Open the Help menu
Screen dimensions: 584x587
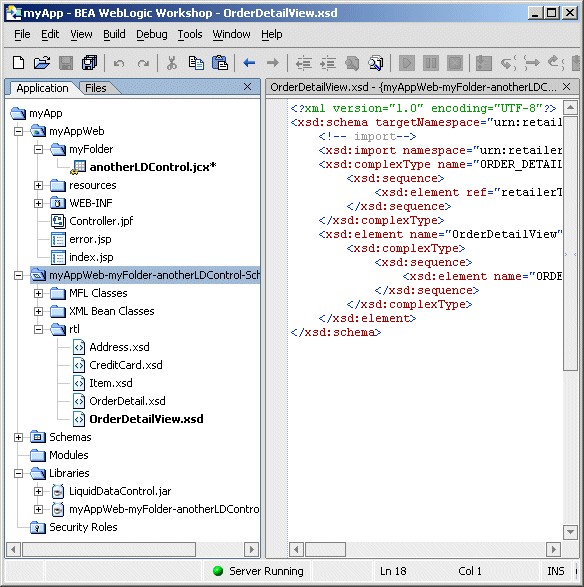pos(272,34)
